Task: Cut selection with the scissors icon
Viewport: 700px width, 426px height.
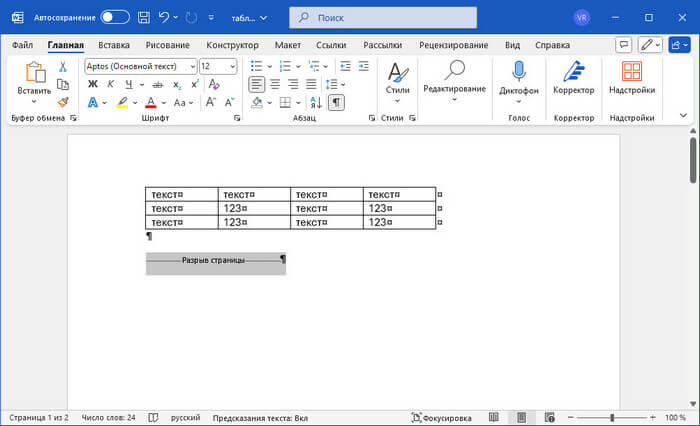Action: tap(63, 66)
